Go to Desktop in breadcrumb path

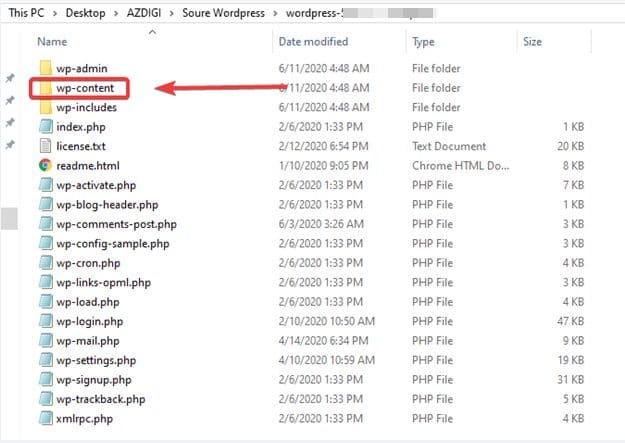tap(83, 14)
